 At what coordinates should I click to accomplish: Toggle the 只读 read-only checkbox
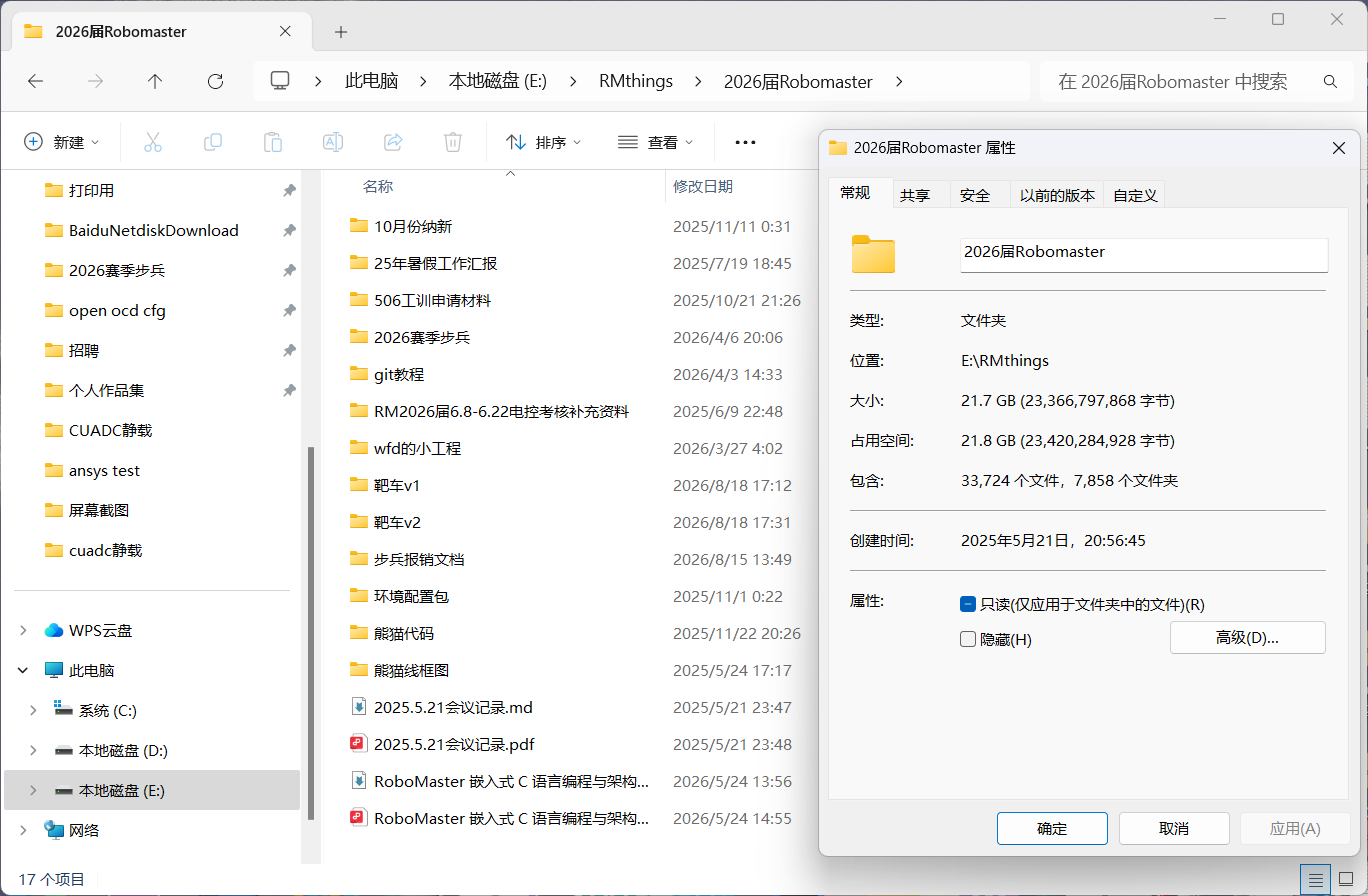click(967, 604)
